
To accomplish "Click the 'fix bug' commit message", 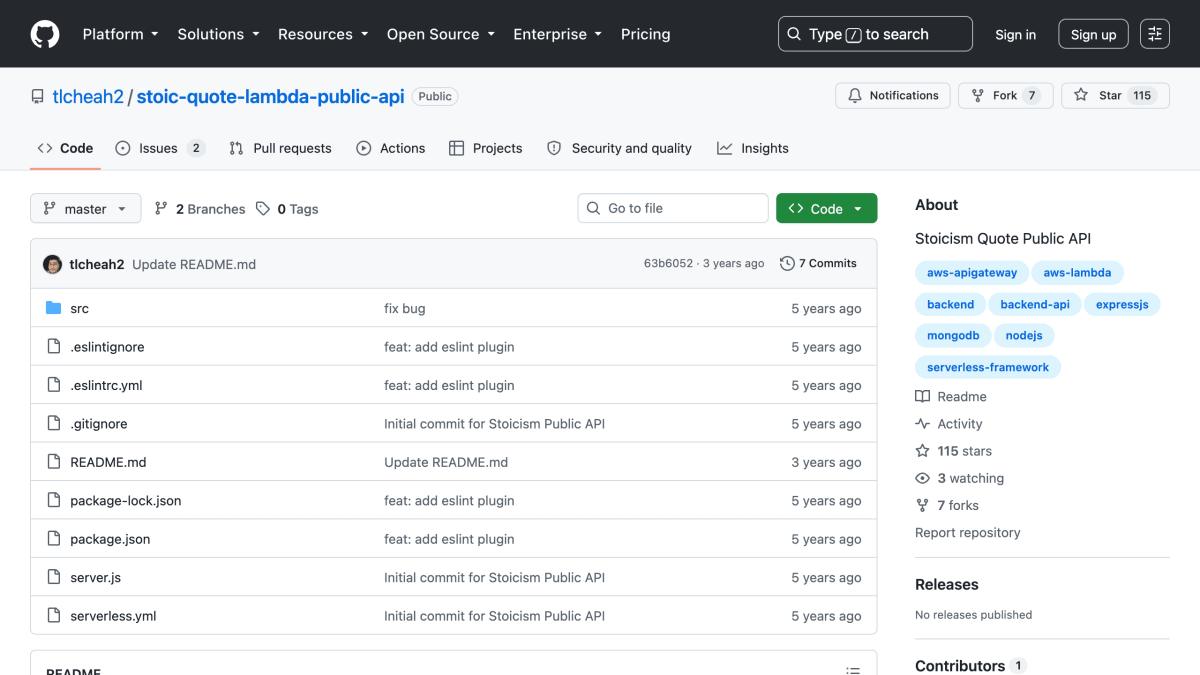I will tap(405, 309).
